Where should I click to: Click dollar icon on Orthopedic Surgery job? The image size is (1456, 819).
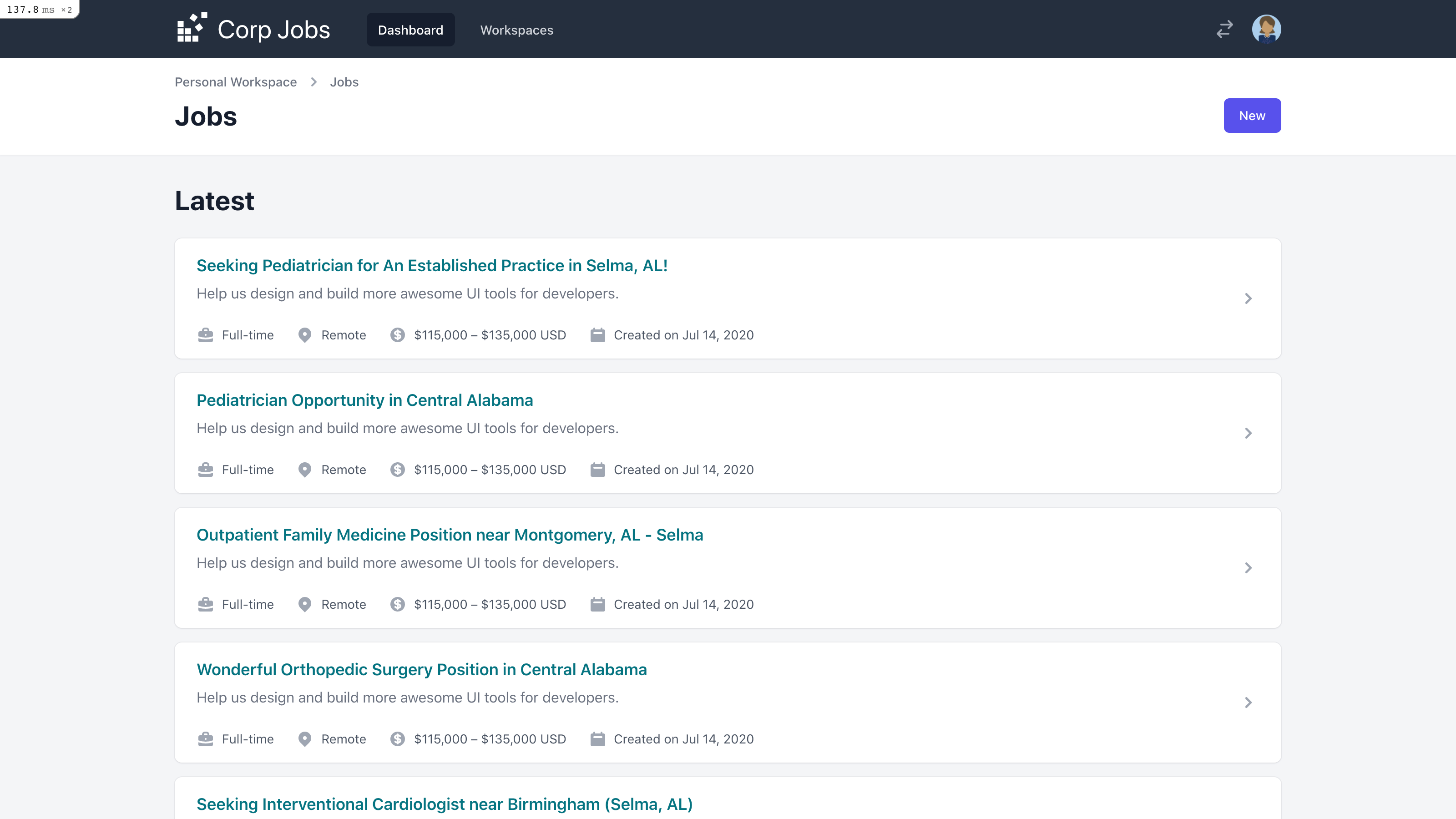[x=397, y=739]
